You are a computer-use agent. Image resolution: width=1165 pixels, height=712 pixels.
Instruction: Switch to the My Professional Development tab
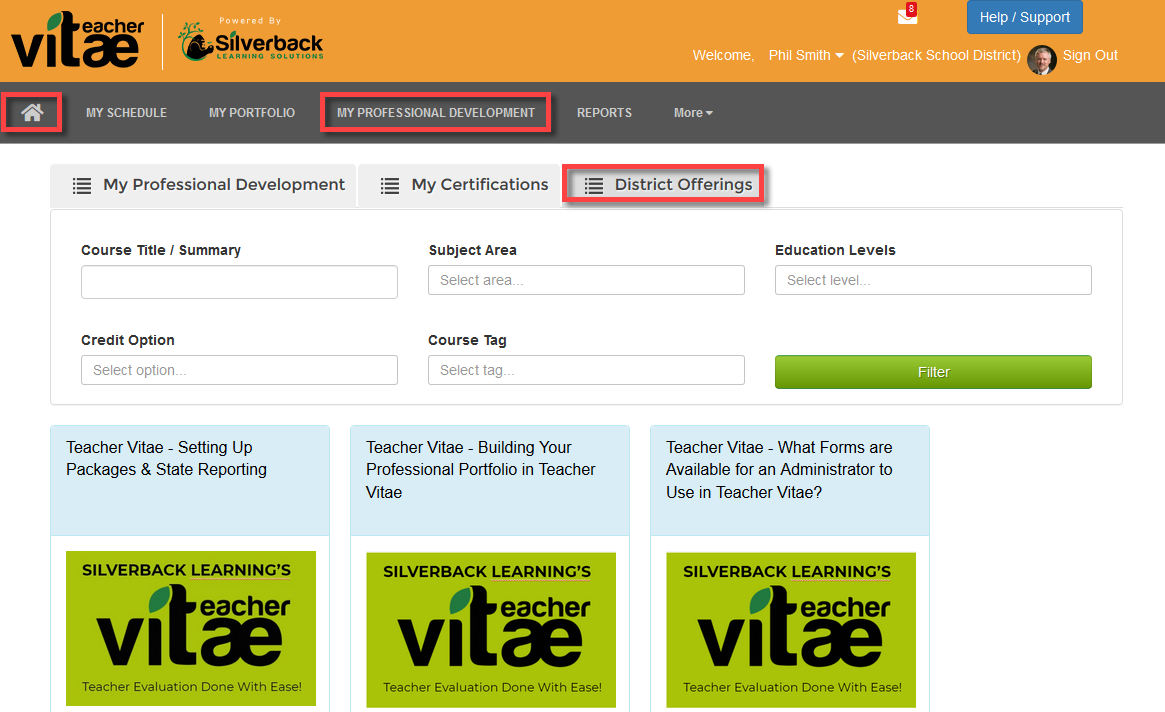point(203,185)
